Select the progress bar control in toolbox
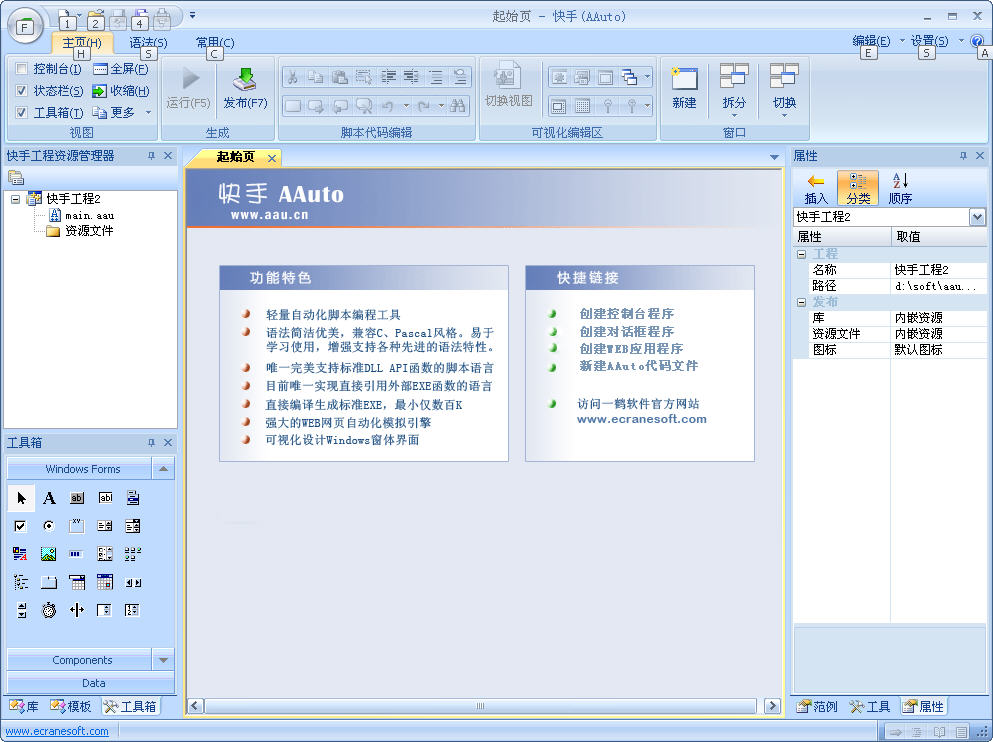 pyautogui.click(x=77, y=554)
